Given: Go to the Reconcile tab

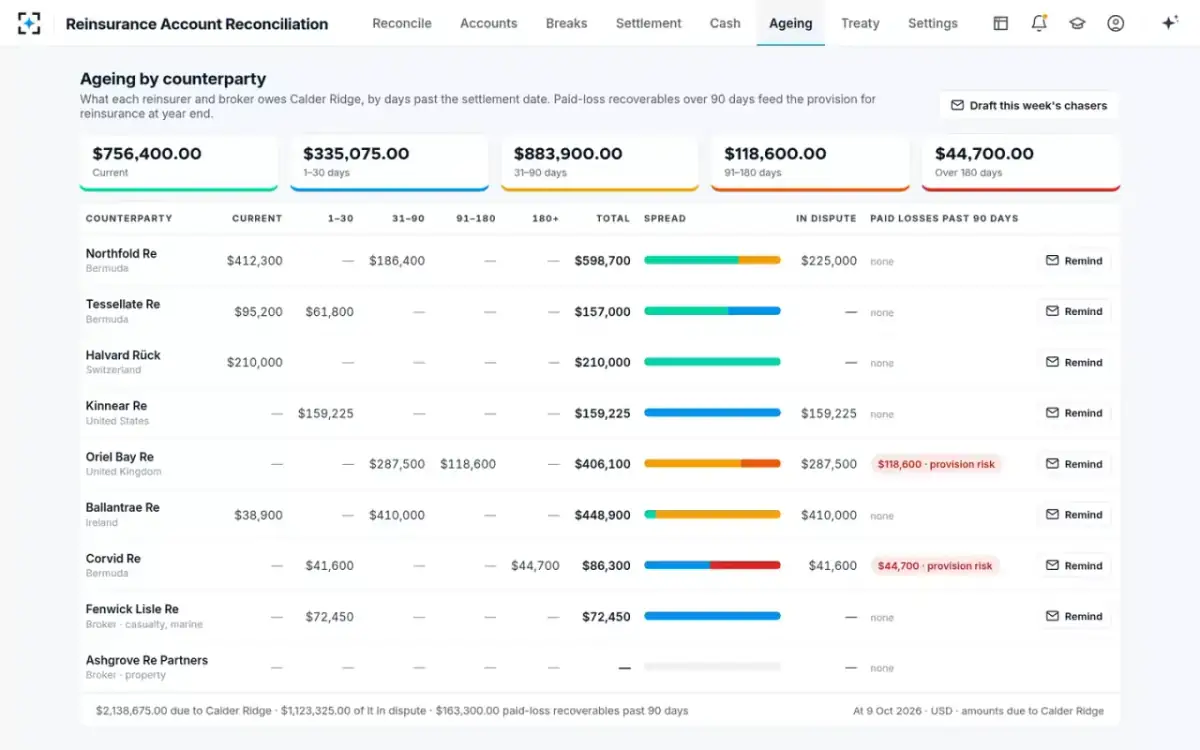Looking at the screenshot, I should click(x=402, y=23).
